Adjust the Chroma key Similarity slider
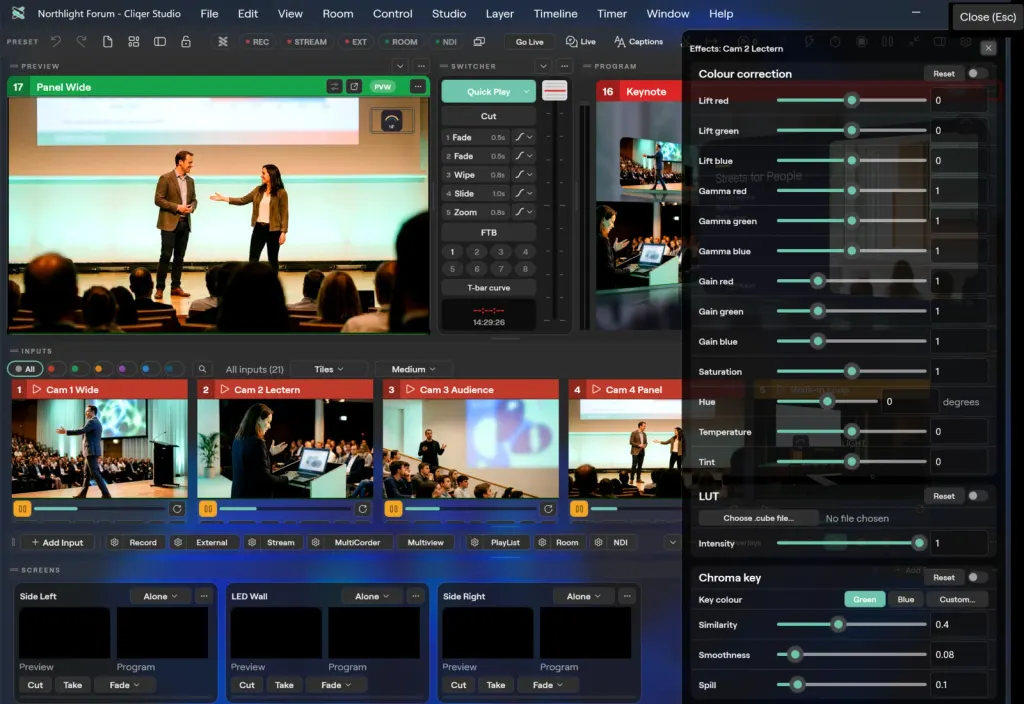This screenshot has height=704, width=1024. click(x=852, y=624)
